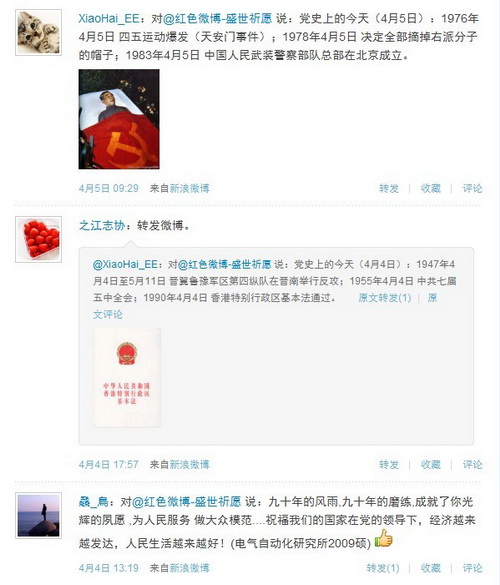Click 评论 on the 4月4日 13:19 post
Image resolution: width=500 pixels, height=585 pixels.
472,568
